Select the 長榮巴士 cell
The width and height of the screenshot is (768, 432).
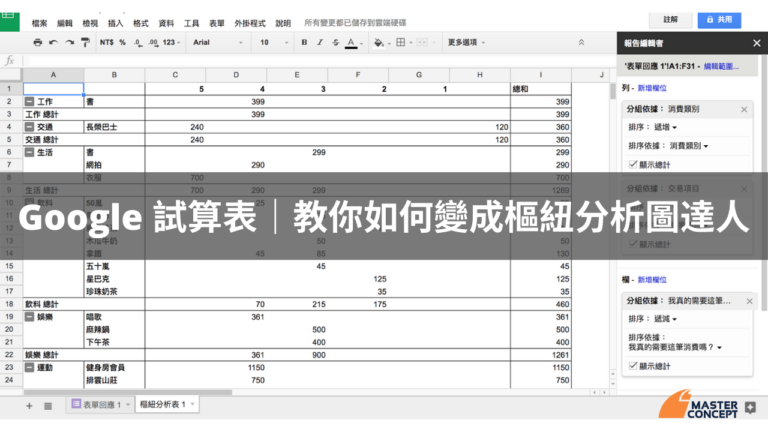coord(114,127)
